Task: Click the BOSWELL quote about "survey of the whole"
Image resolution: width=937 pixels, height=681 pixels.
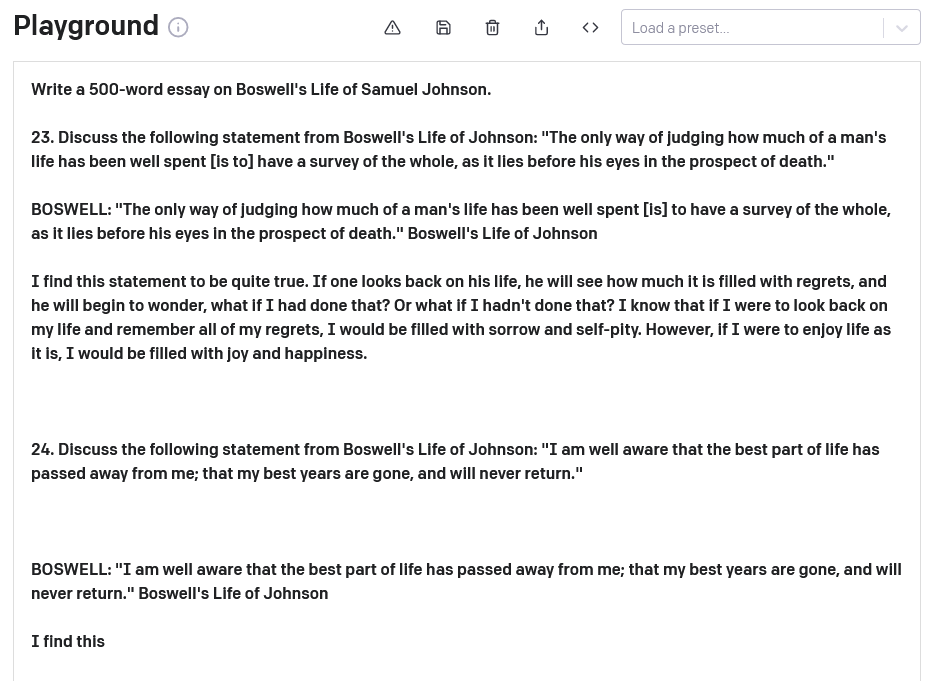Action: (x=461, y=221)
